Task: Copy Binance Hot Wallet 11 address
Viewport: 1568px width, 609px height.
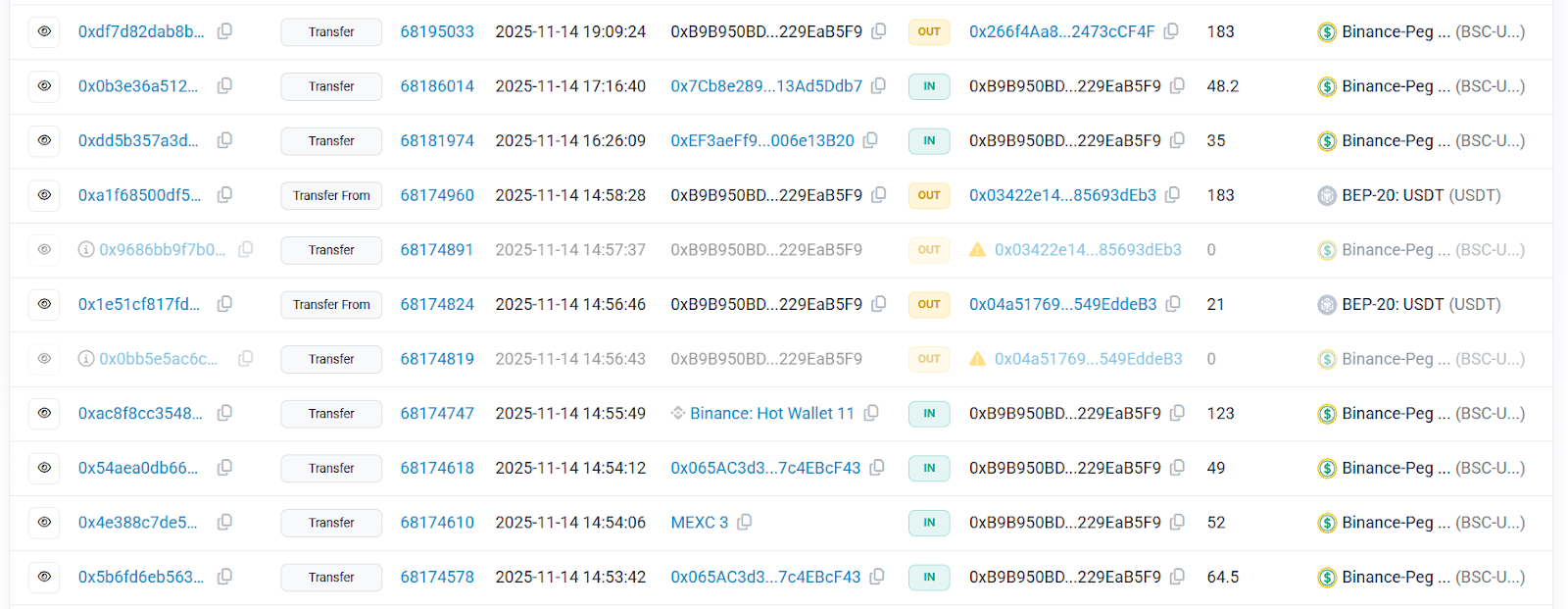Action: pyautogui.click(x=871, y=413)
